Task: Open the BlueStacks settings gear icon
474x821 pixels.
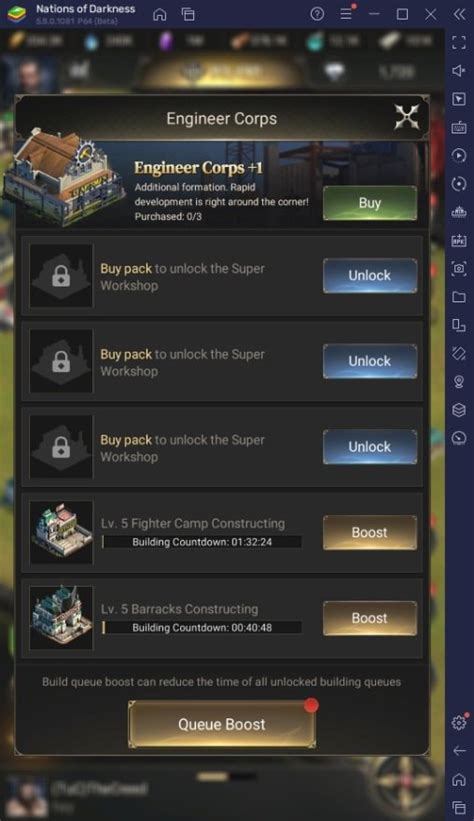Action: [x=459, y=723]
